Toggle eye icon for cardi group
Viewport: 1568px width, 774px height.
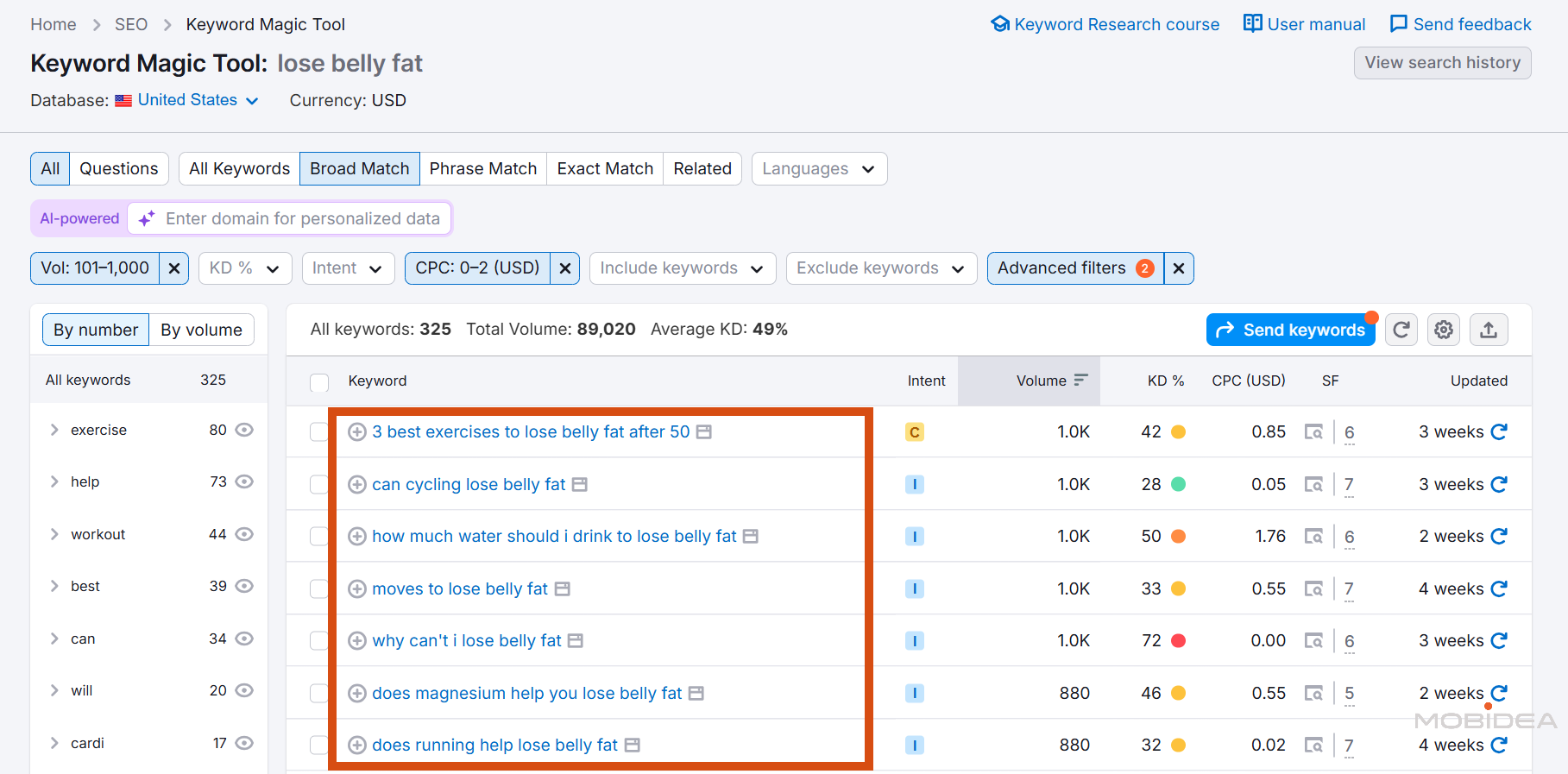coord(244,743)
